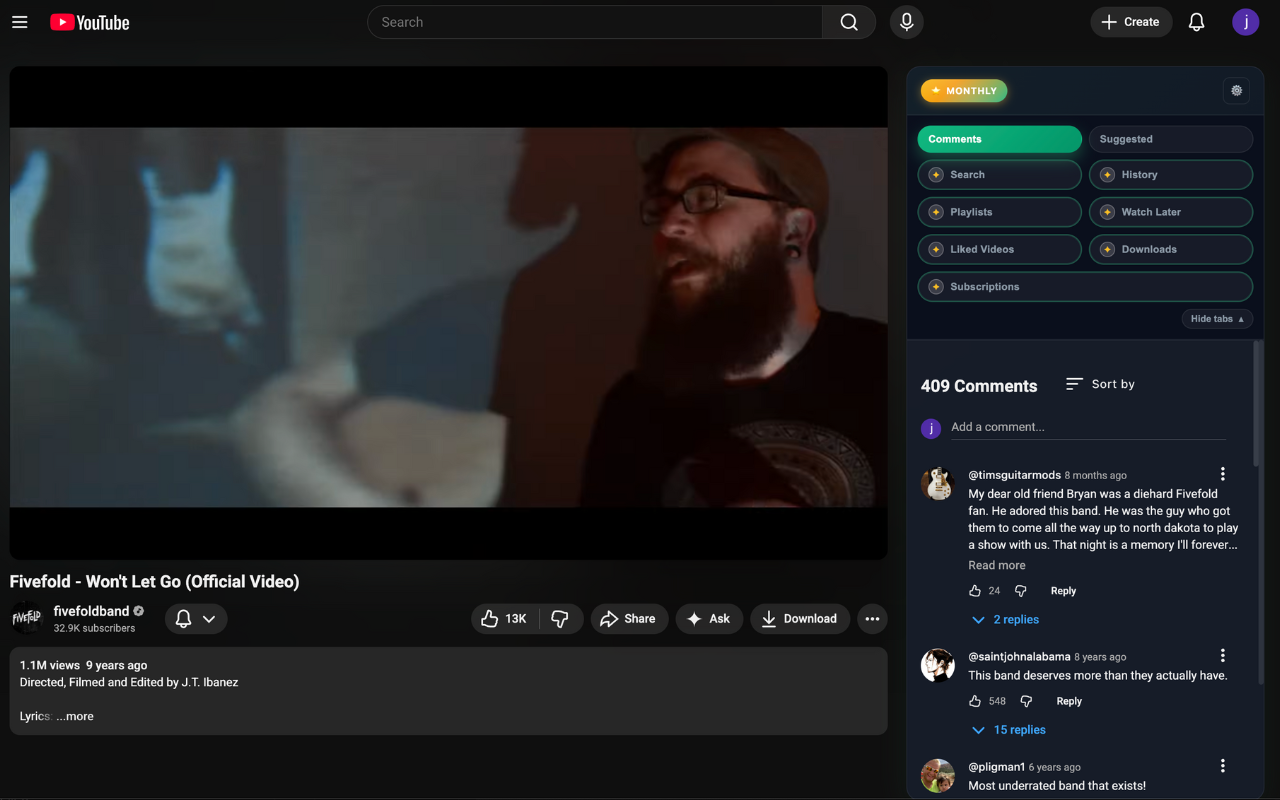Open more actions ellipsis under video
1280x800 pixels.
click(872, 619)
